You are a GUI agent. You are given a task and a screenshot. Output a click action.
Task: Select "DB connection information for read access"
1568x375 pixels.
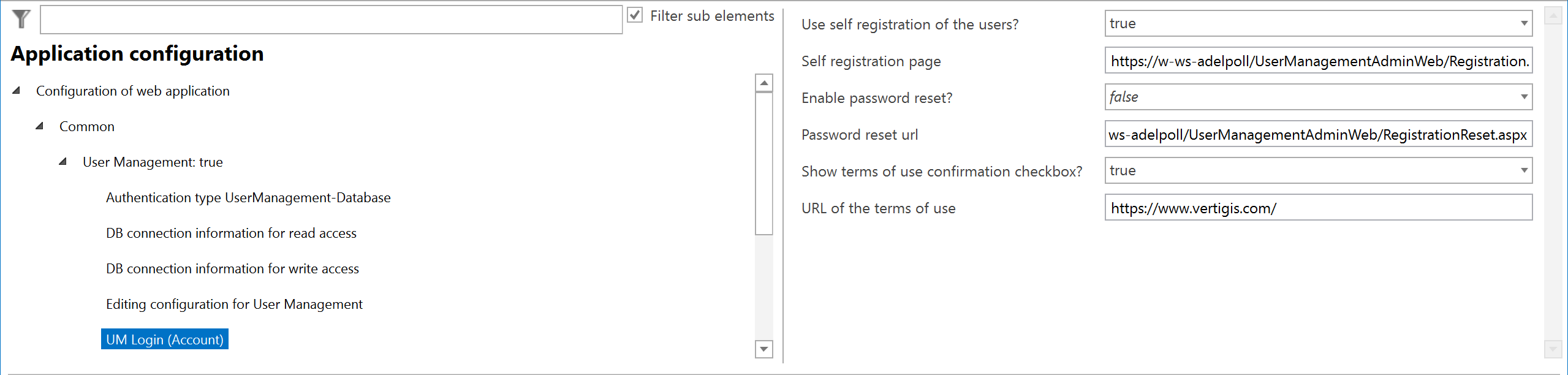pyautogui.click(x=231, y=233)
